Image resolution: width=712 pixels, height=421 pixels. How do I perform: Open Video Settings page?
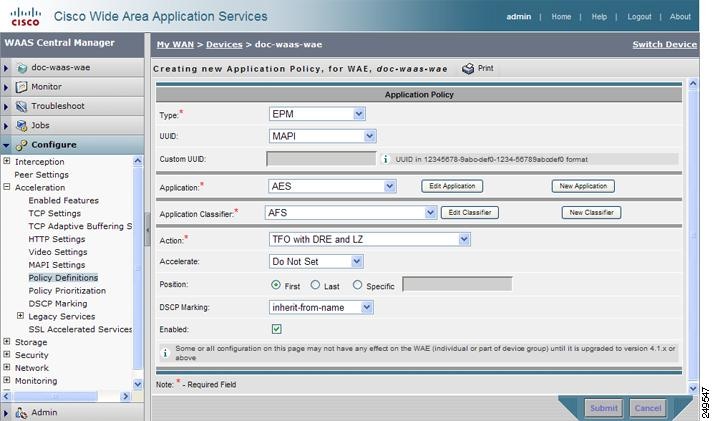[58, 252]
